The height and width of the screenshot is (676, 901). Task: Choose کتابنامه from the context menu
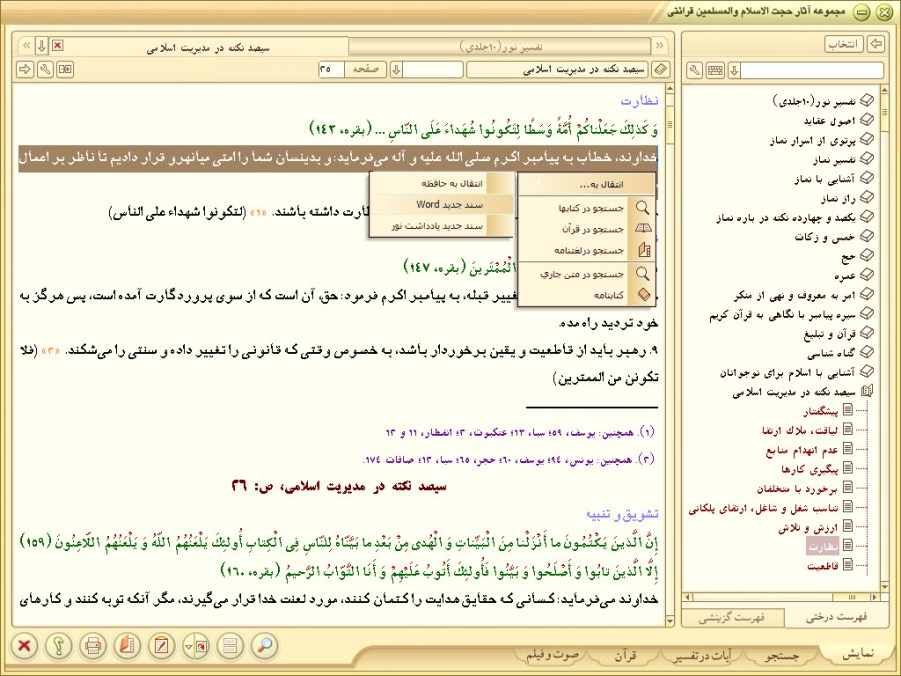(x=587, y=295)
